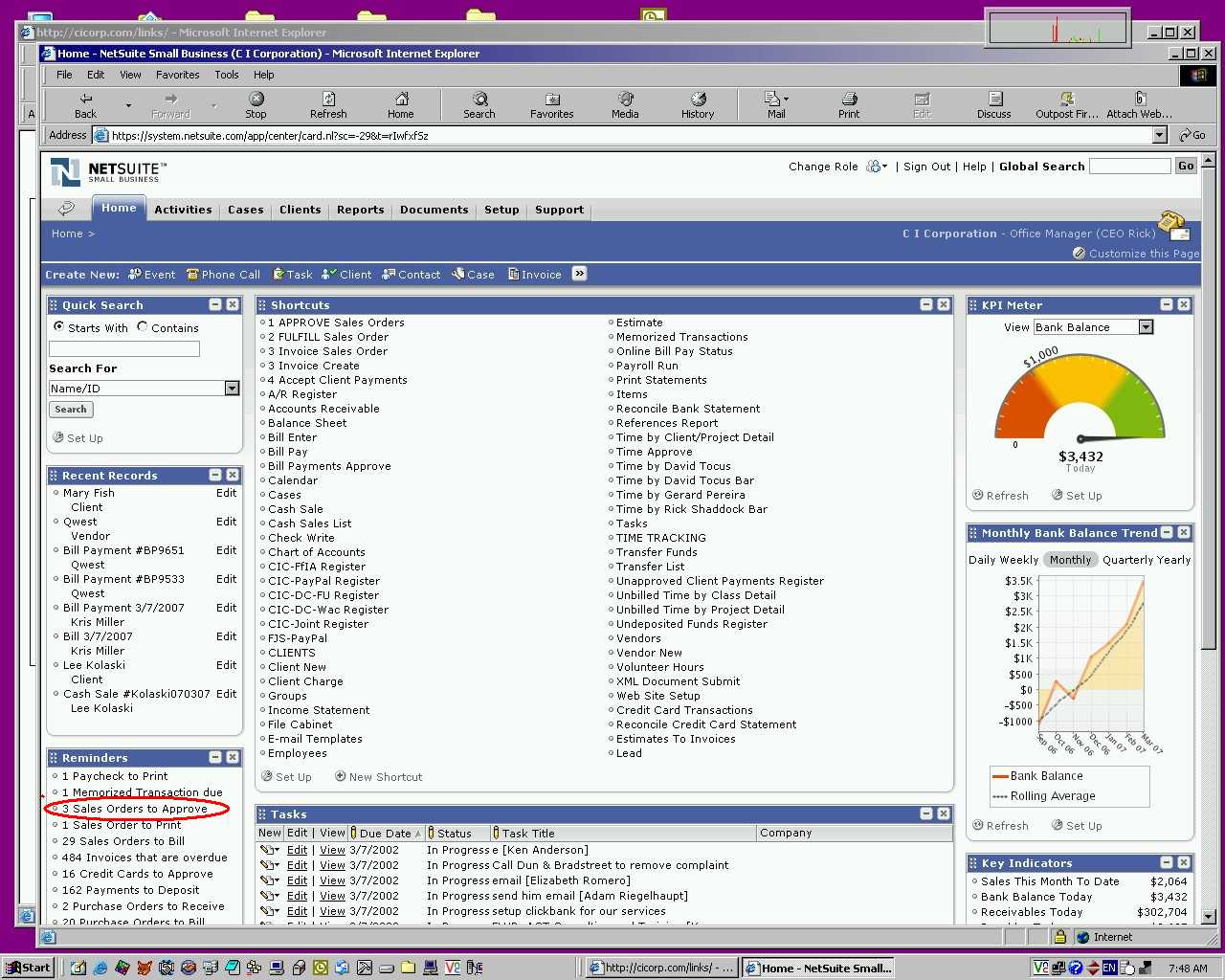The image size is (1225, 980).
Task: Click the Search button in Quick Search
Action: tap(71, 410)
